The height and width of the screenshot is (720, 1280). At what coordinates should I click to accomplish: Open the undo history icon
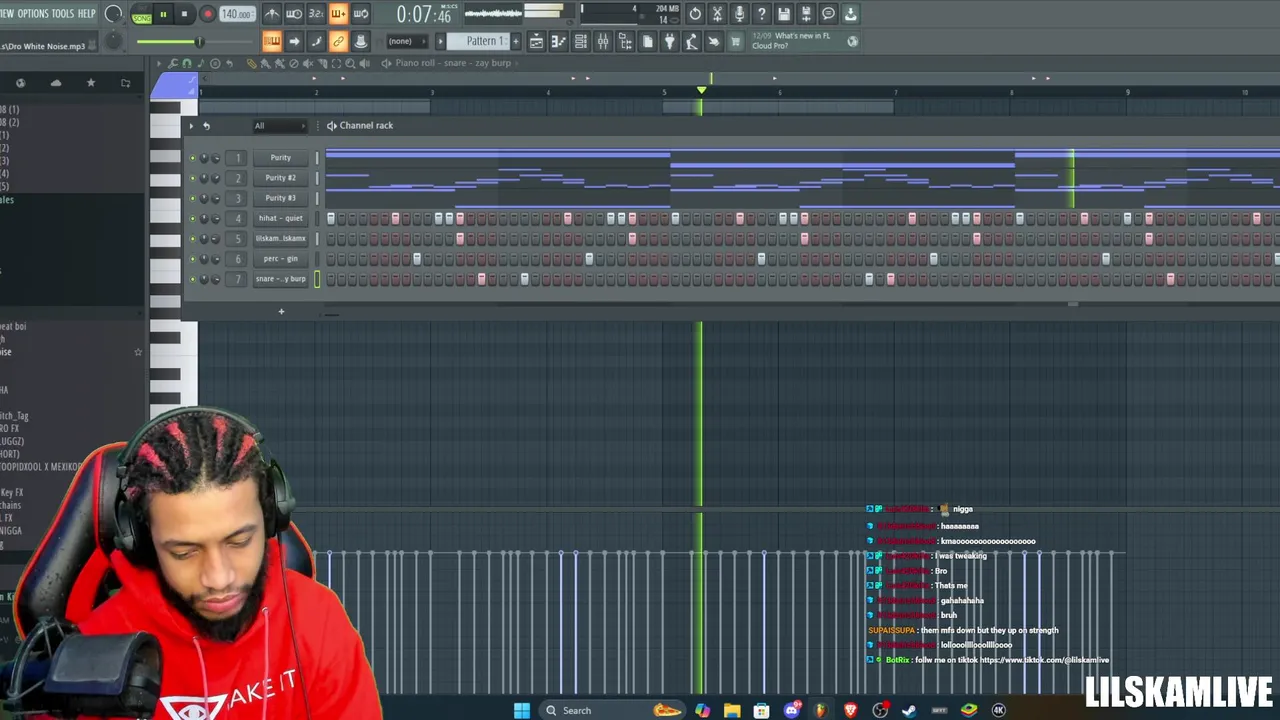point(695,14)
